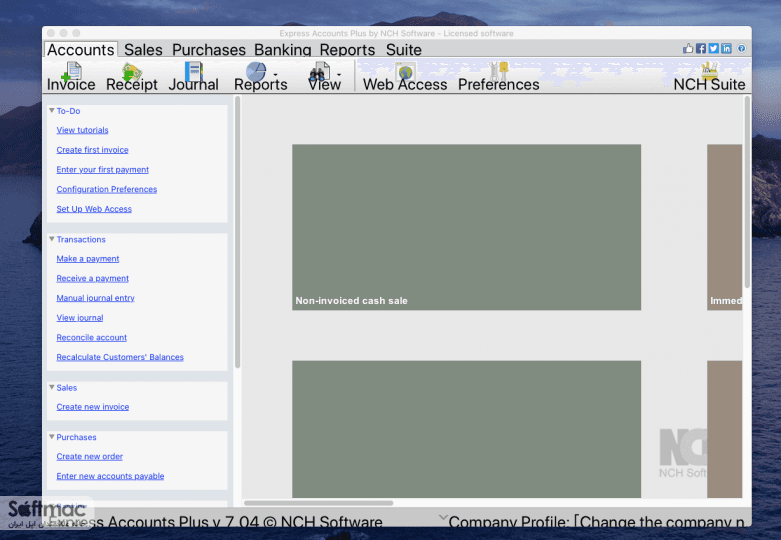781x540 pixels.
Task: Click the View journal link
Action: click(80, 318)
